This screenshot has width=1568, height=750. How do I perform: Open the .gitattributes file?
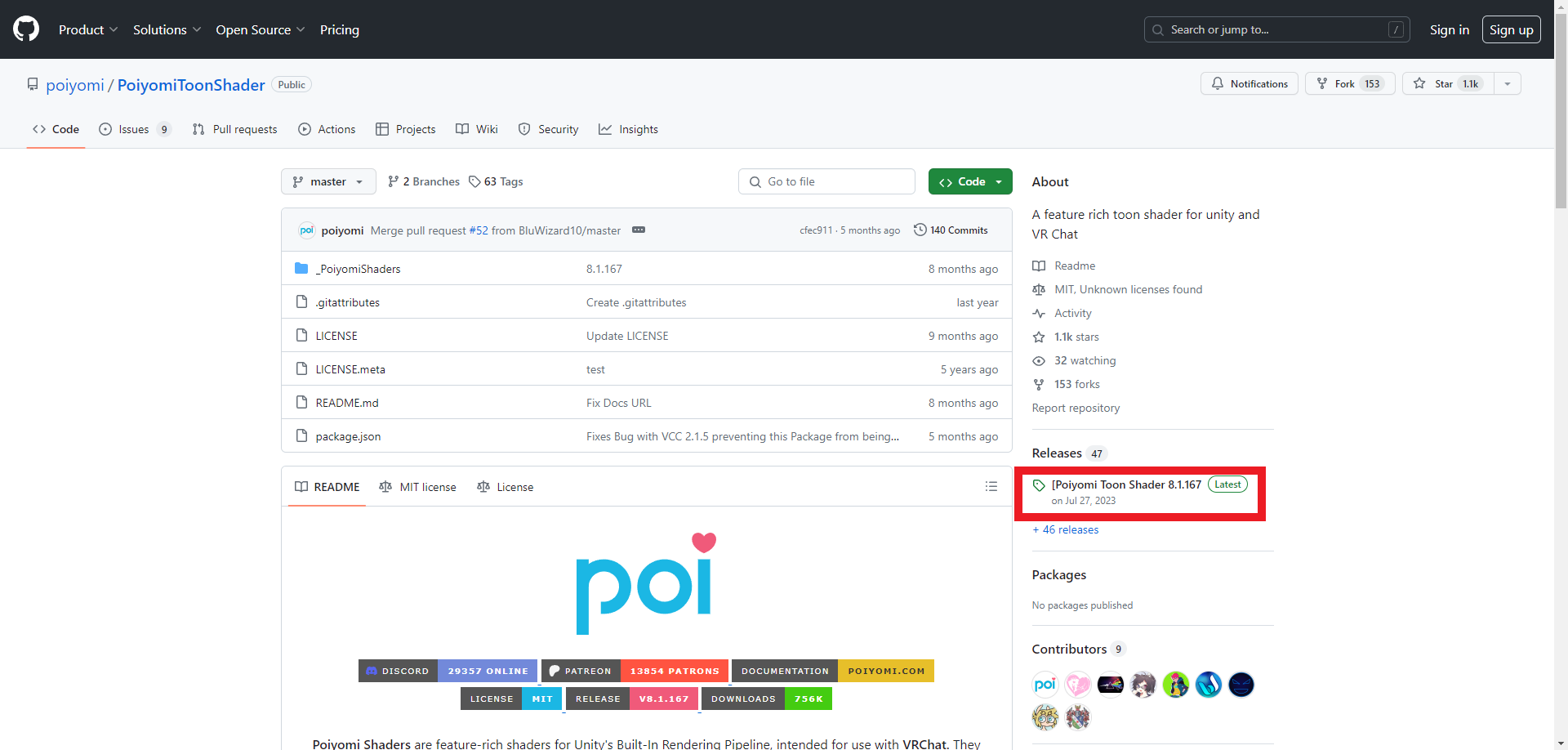(347, 302)
